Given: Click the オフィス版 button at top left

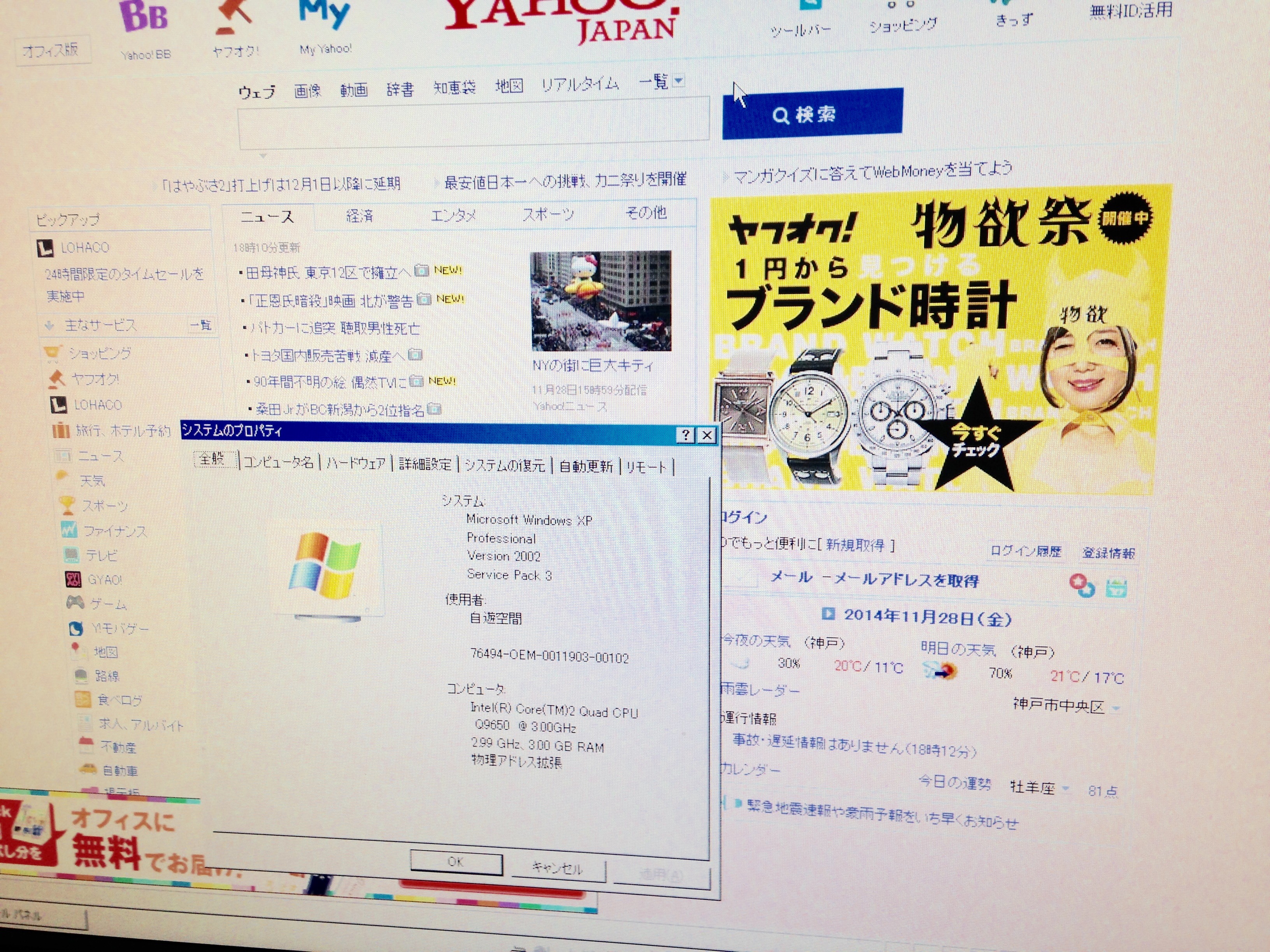Looking at the screenshot, I should 52,51.
